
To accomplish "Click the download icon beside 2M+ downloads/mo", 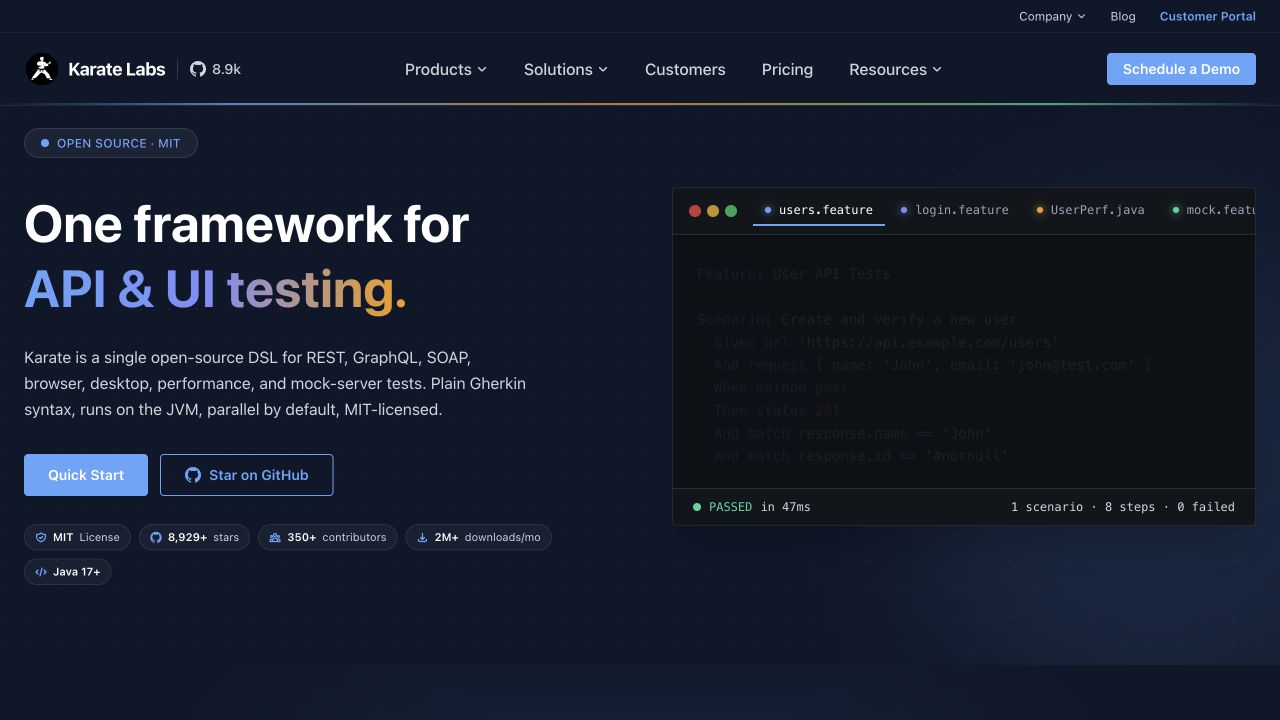I will 422,537.
